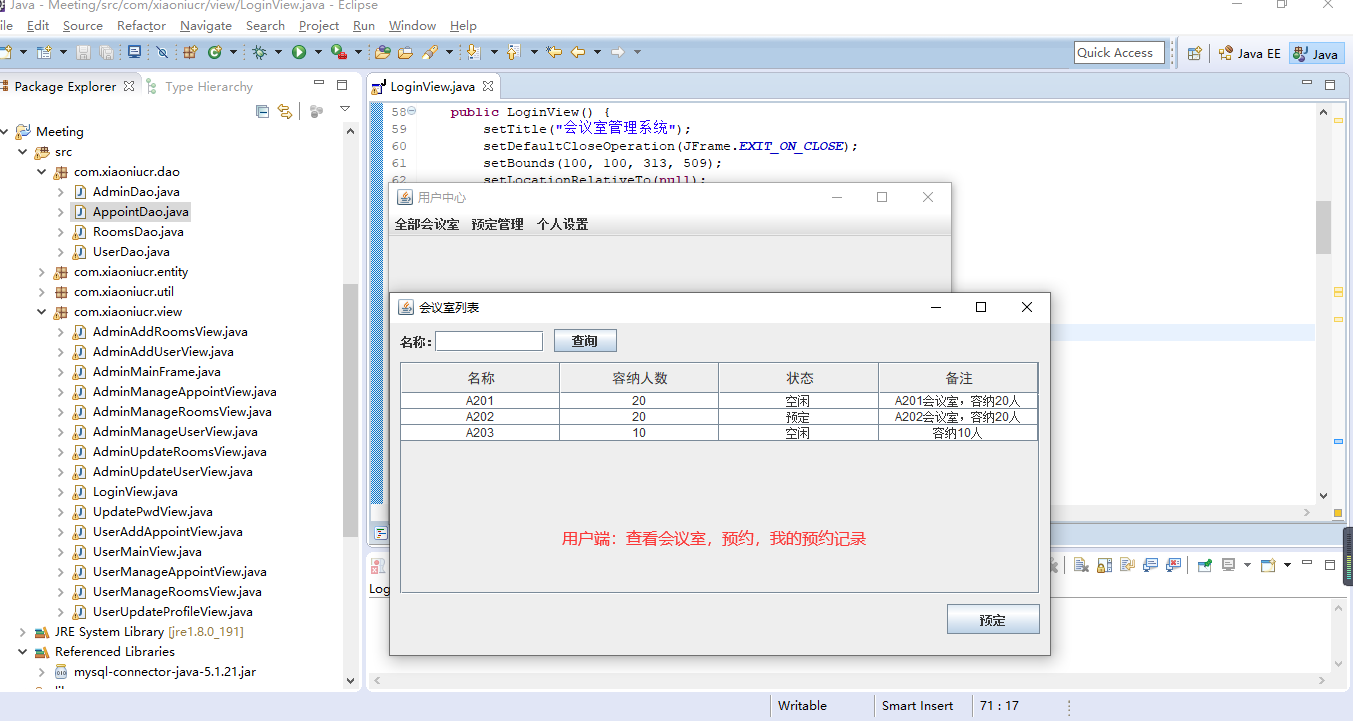Viewport: 1353px width, 721px height.
Task: Click the Clear Console icon
Action: 1081,565
